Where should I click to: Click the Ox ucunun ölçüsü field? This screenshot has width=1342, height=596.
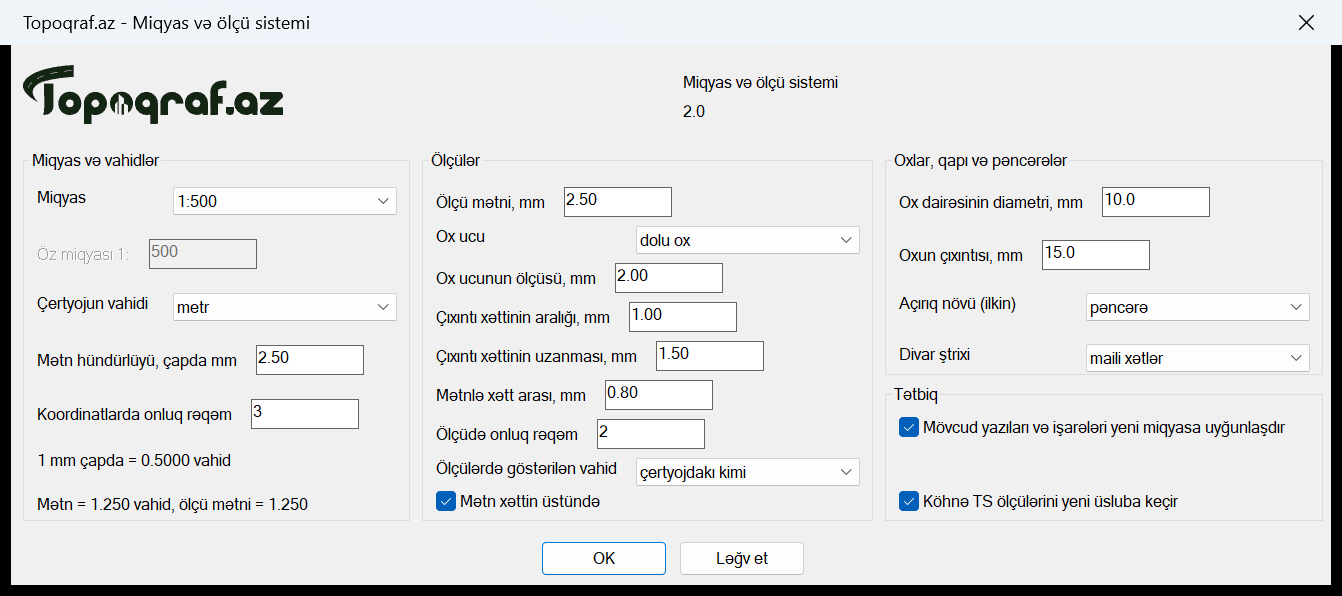[669, 278]
